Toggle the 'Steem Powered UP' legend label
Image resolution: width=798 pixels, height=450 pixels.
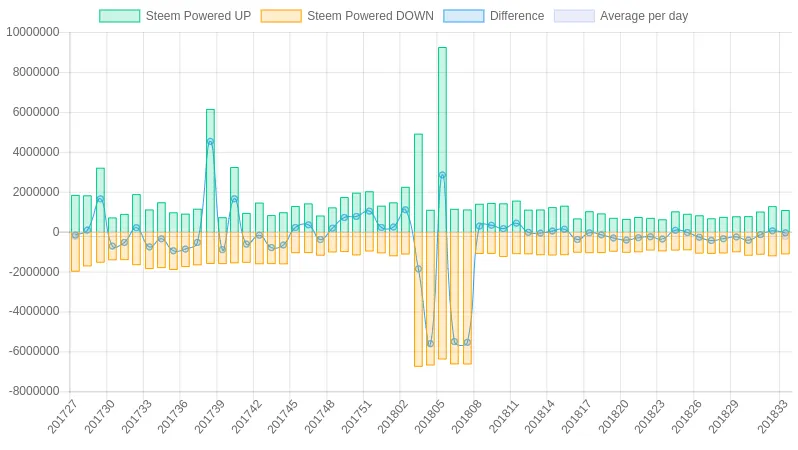[198, 16]
